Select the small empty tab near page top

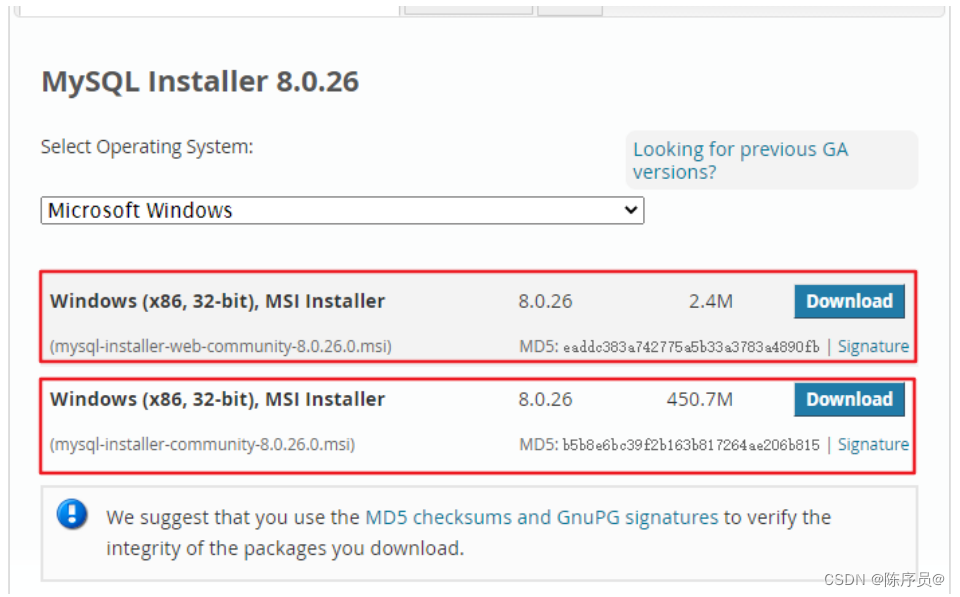pos(570,7)
